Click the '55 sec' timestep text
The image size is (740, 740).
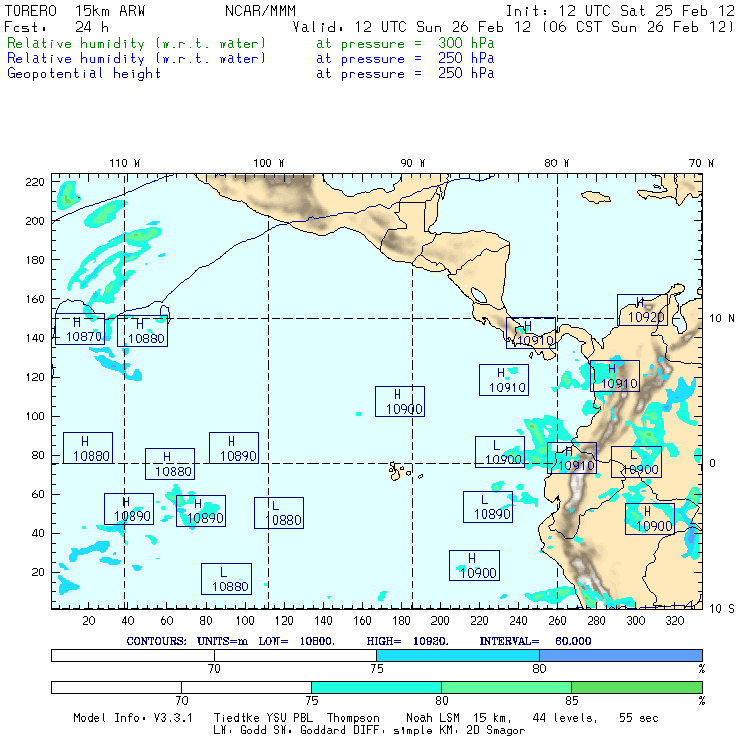click(639, 718)
